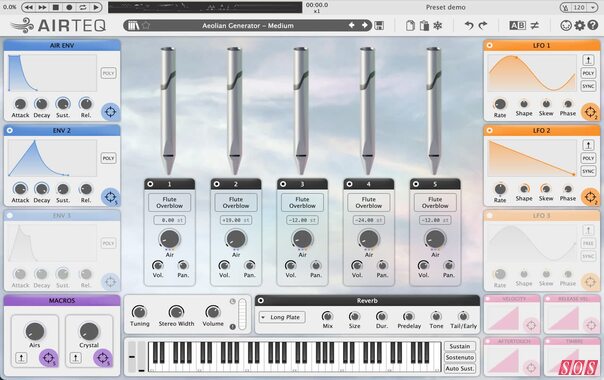Screen dimensions: 604x380
Task: Click the copy icon in the toolbar
Action: pos(410,26)
